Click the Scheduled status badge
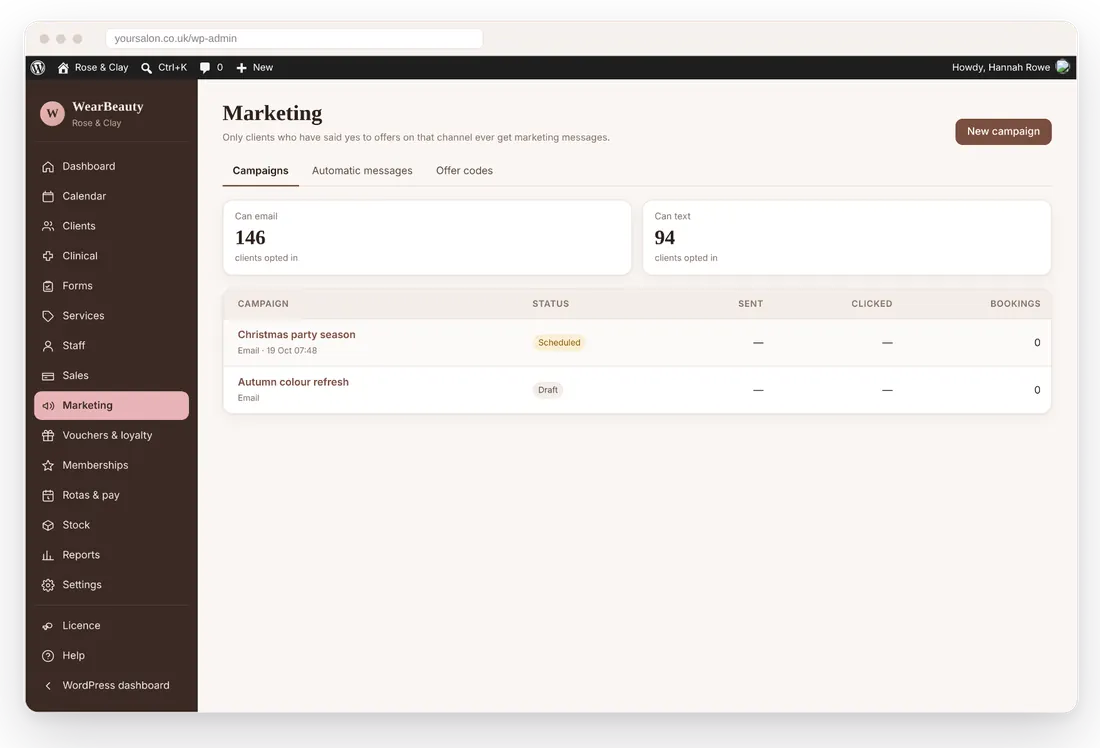The height and width of the screenshot is (748, 1100). [x=559, y=342]
